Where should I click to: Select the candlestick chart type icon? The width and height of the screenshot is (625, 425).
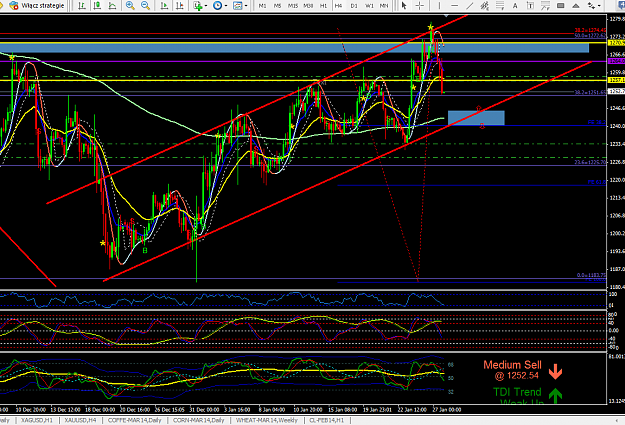point(97,6)
